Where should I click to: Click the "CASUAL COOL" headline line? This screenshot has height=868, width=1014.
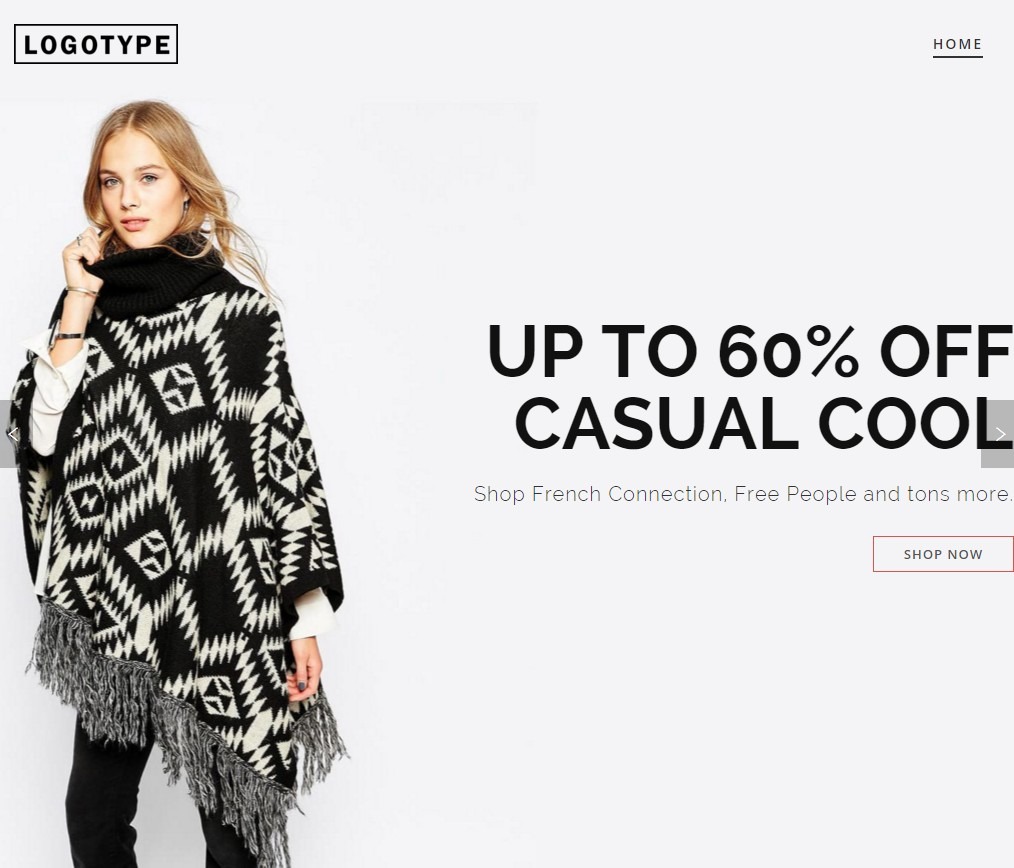[764, 424]
